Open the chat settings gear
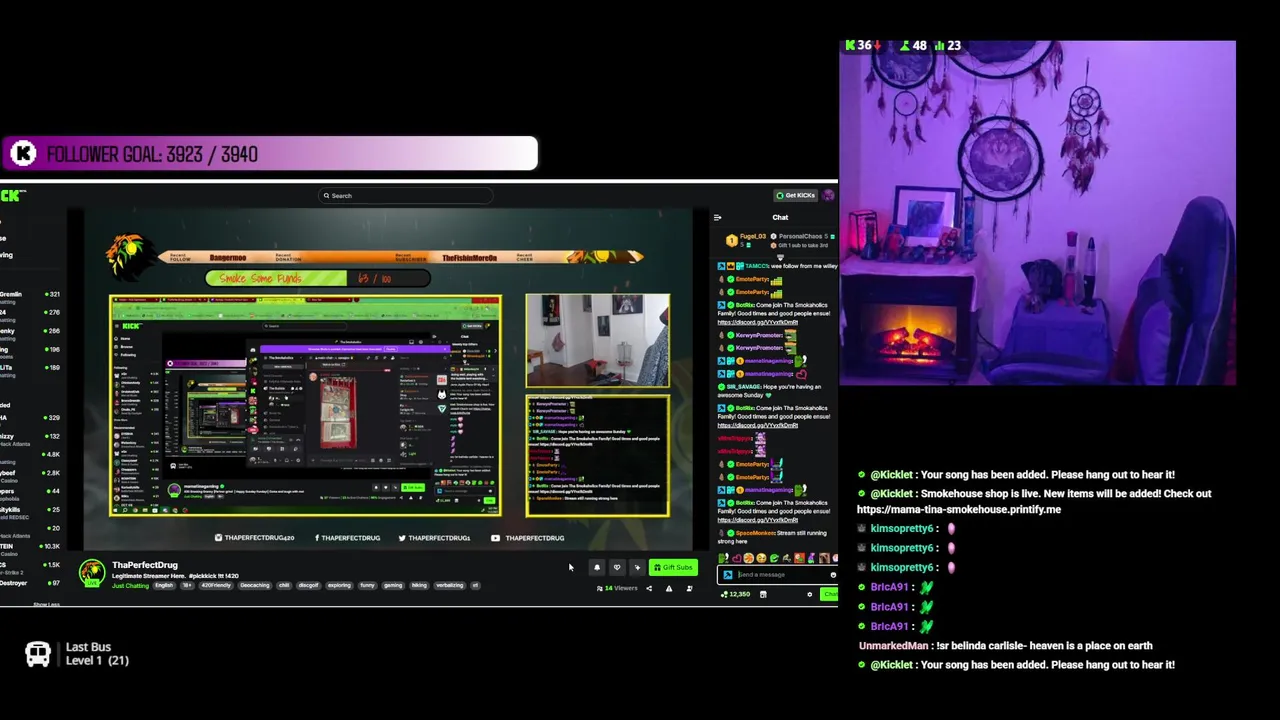The height and width of the screenshot is (720, 1280). (810, 594)
